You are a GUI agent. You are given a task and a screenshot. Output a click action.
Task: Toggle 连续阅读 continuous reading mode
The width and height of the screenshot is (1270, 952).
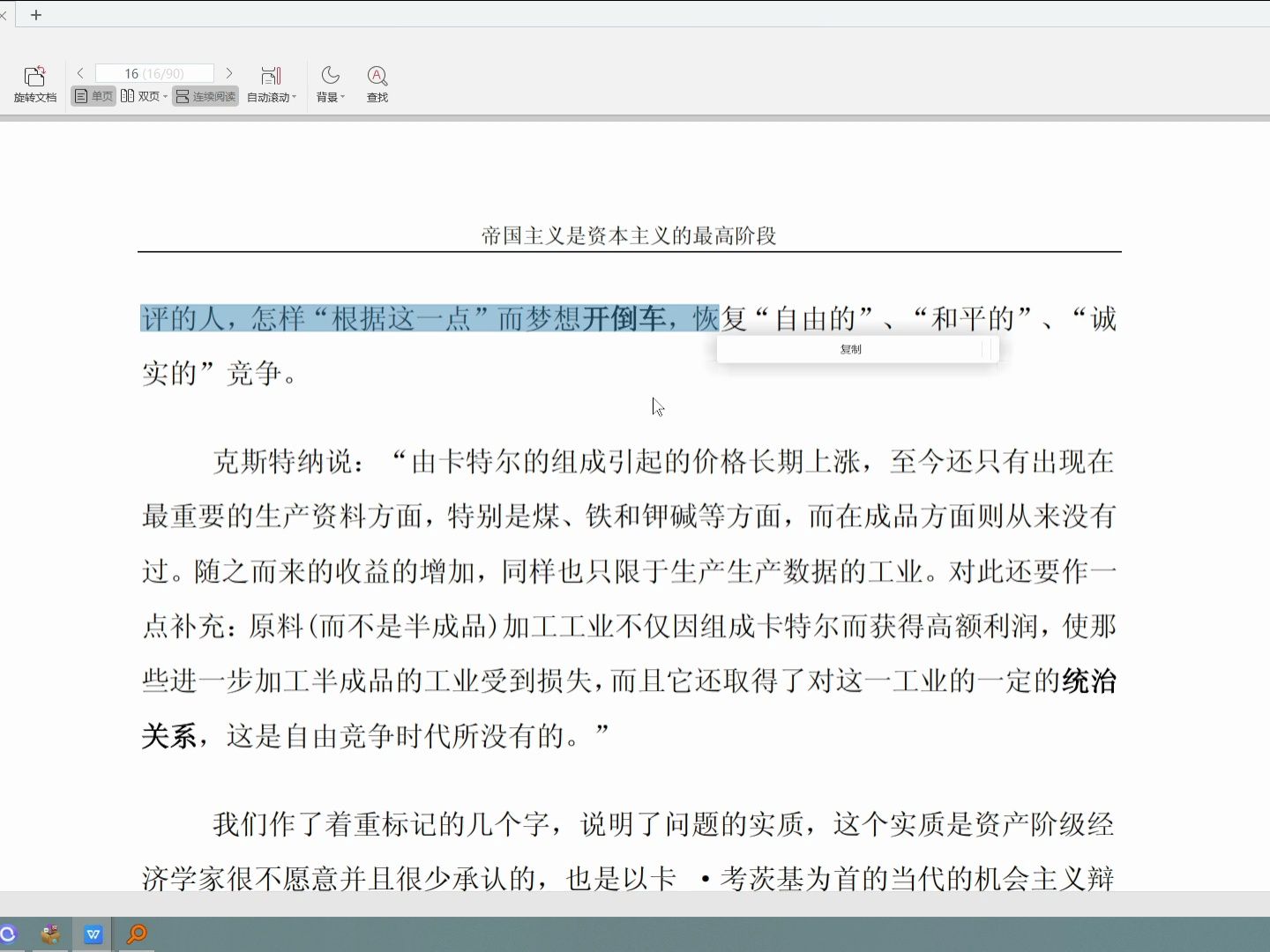click(x=205, y=96)
